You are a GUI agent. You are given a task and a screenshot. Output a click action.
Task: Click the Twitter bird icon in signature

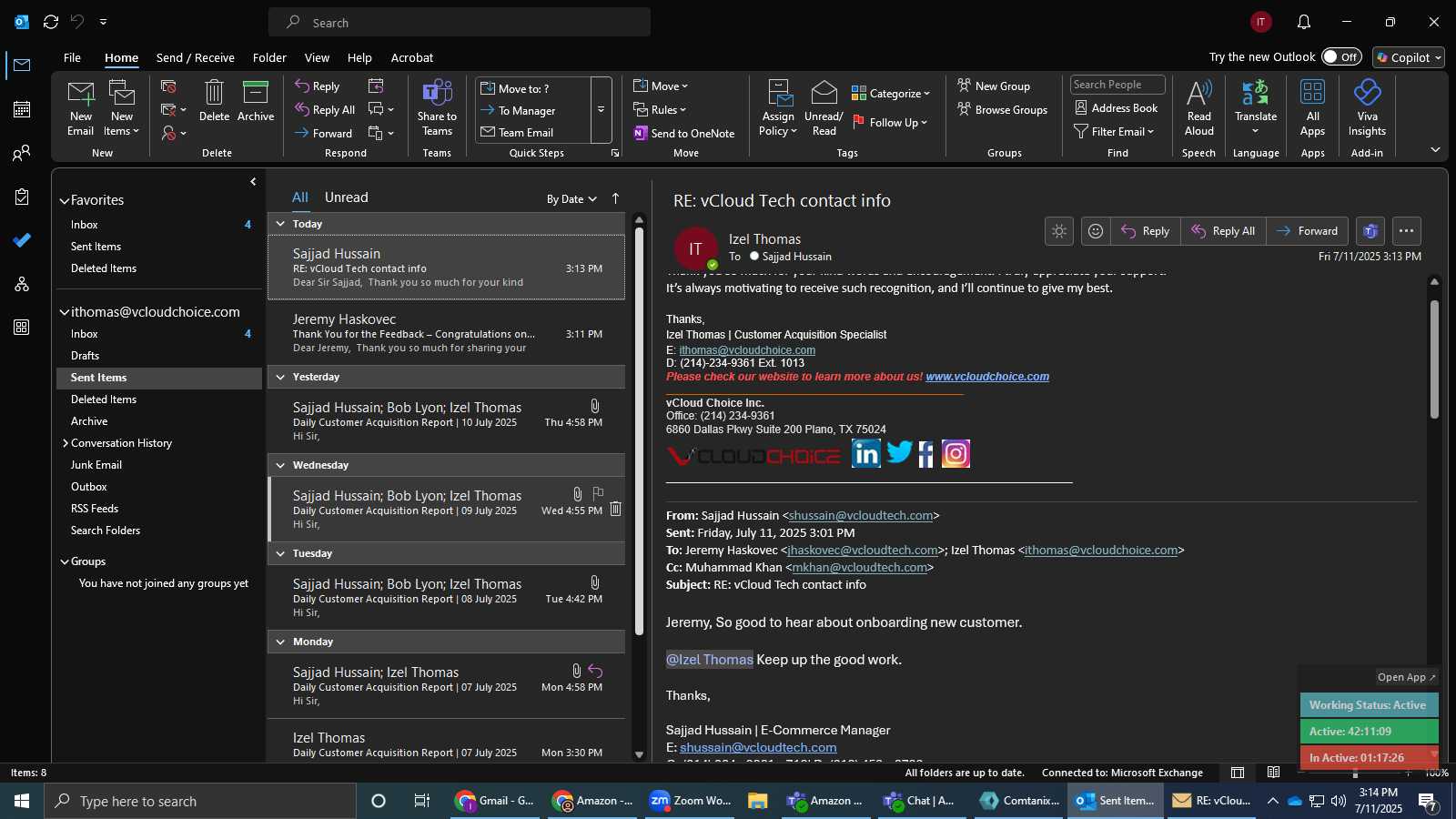899,452
